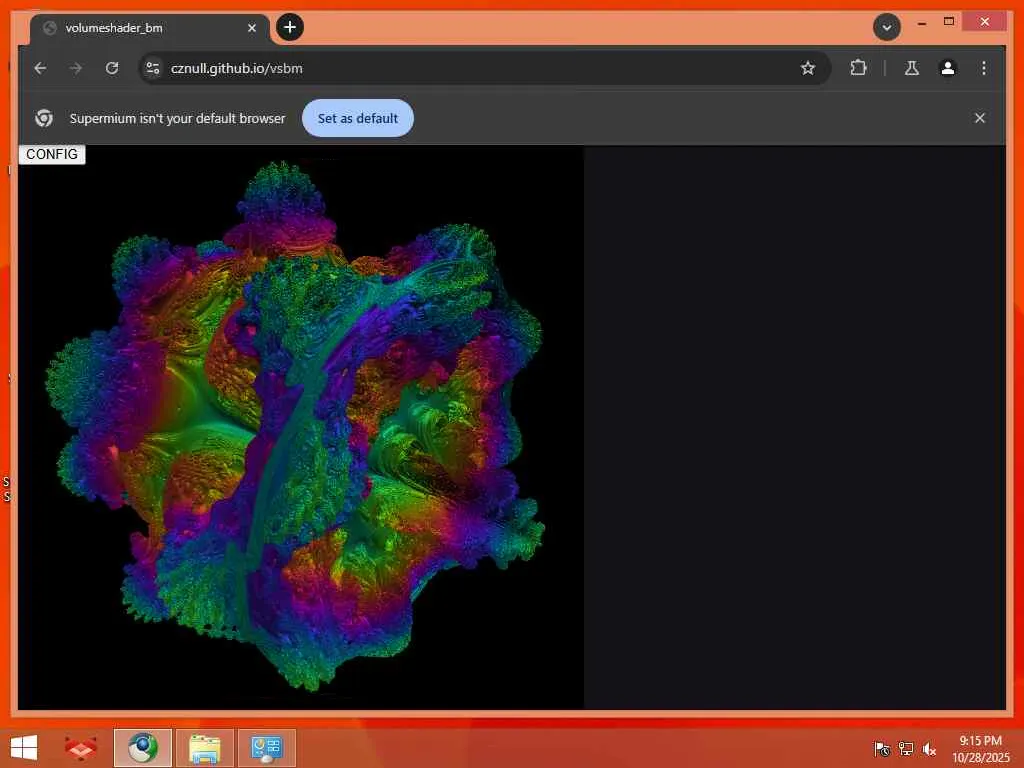Image resolution: width=1024 pixels, height=768 pixels.
Task: Open a new tab with plus button
Action: coord(290,27)
